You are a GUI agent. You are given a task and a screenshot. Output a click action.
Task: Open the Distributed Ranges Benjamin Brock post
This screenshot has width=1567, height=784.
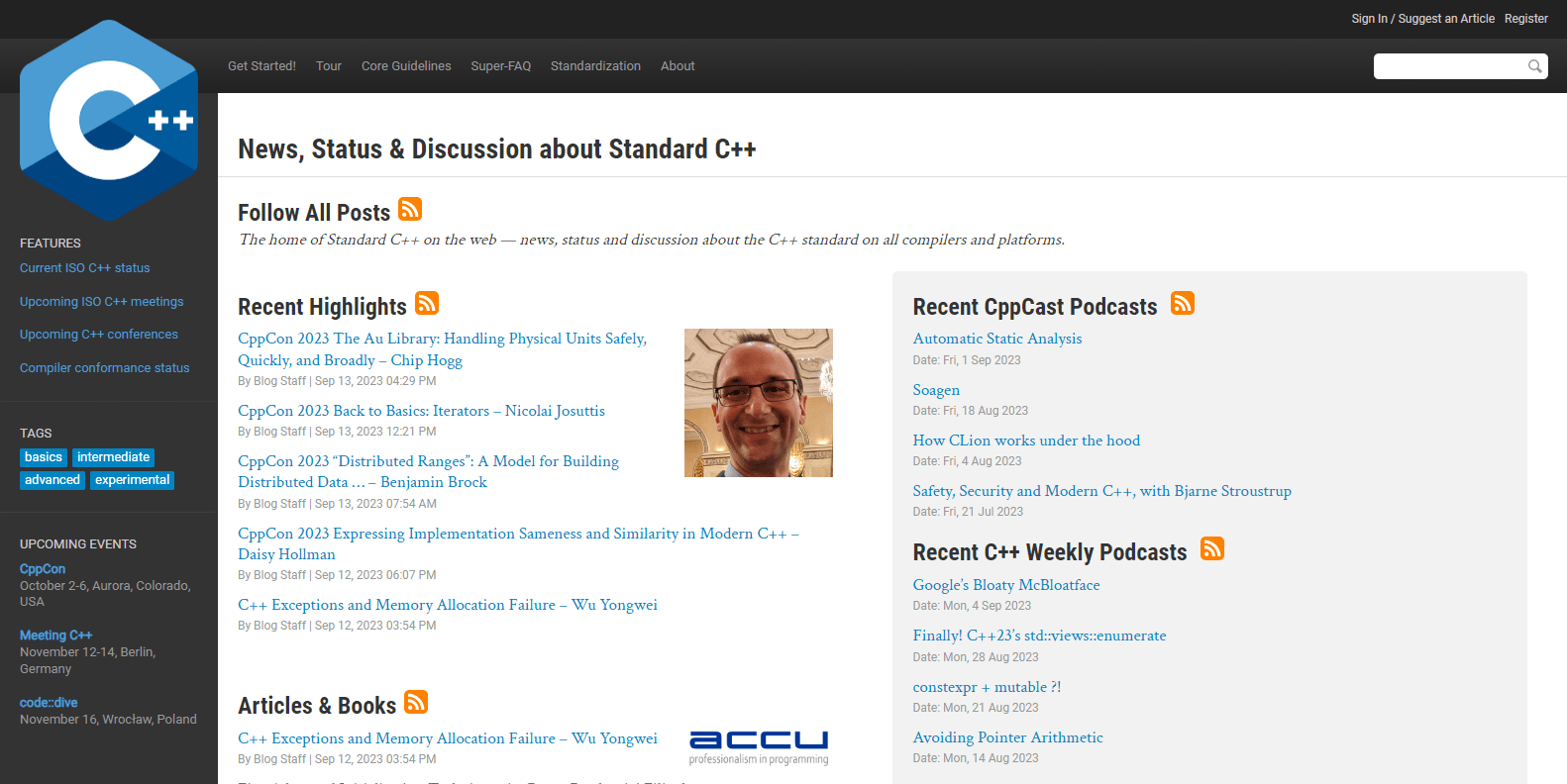click(x=428, y=472)
